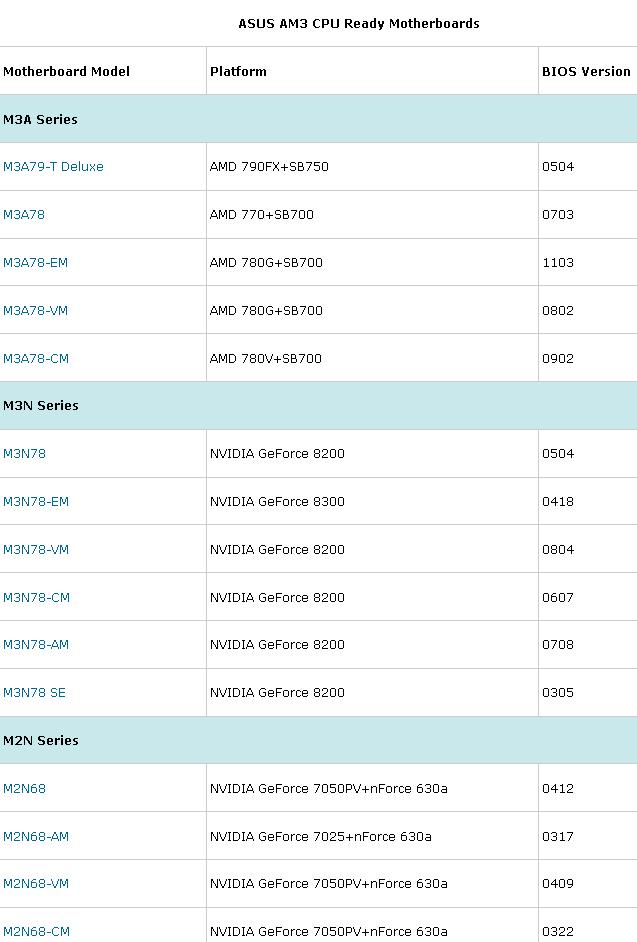
Task: Open the M3A78 motherboard link
Action: 23,214
